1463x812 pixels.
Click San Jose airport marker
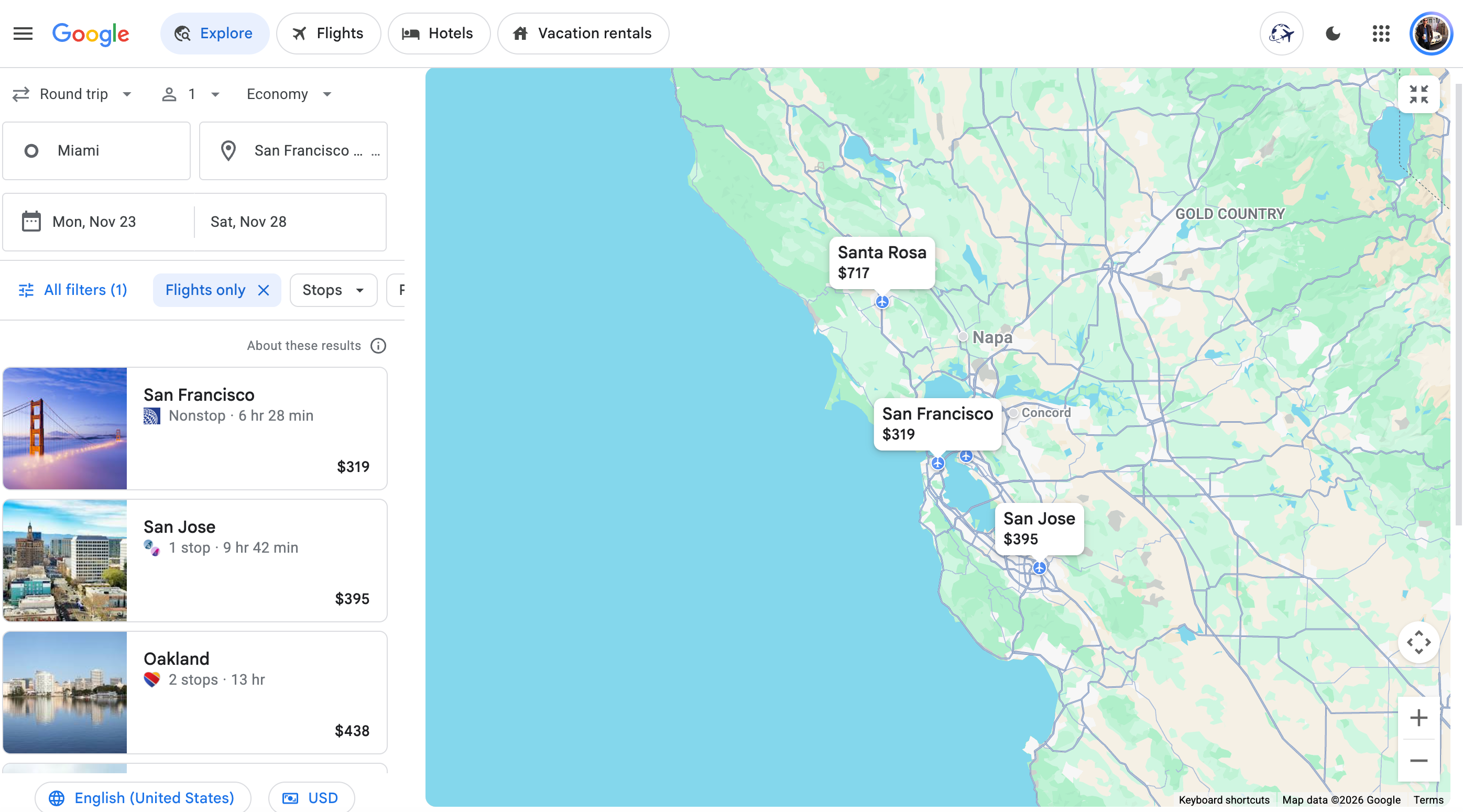[1039, 567]
